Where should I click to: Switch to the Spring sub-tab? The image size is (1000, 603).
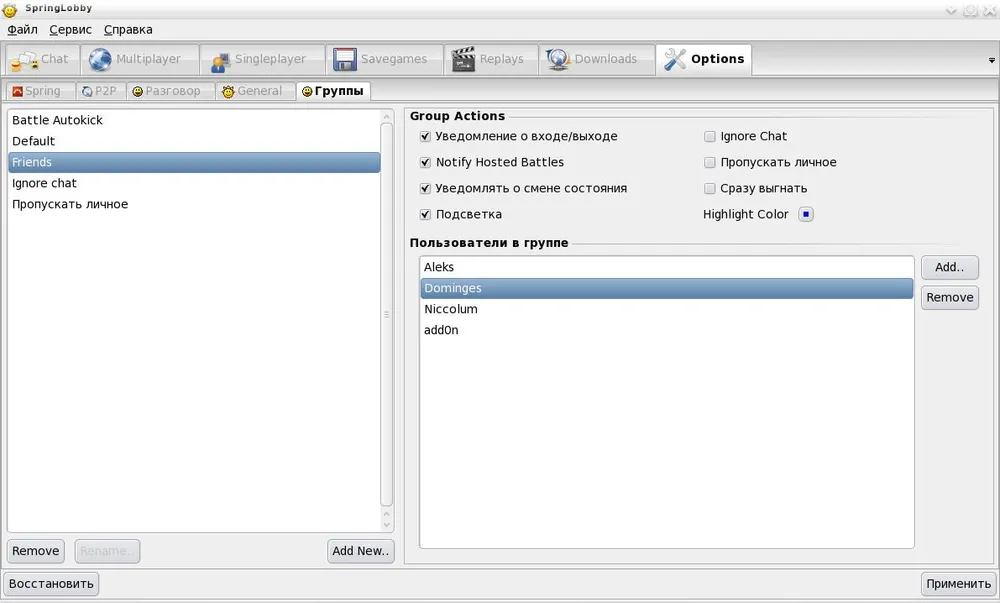coord(36,91)
